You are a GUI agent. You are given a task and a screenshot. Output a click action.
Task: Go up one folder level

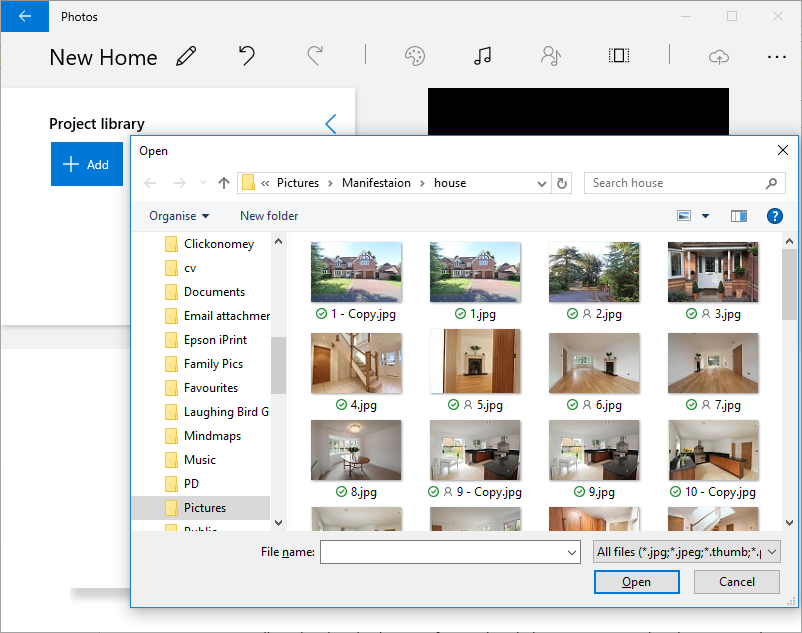[x=224, y=183]
